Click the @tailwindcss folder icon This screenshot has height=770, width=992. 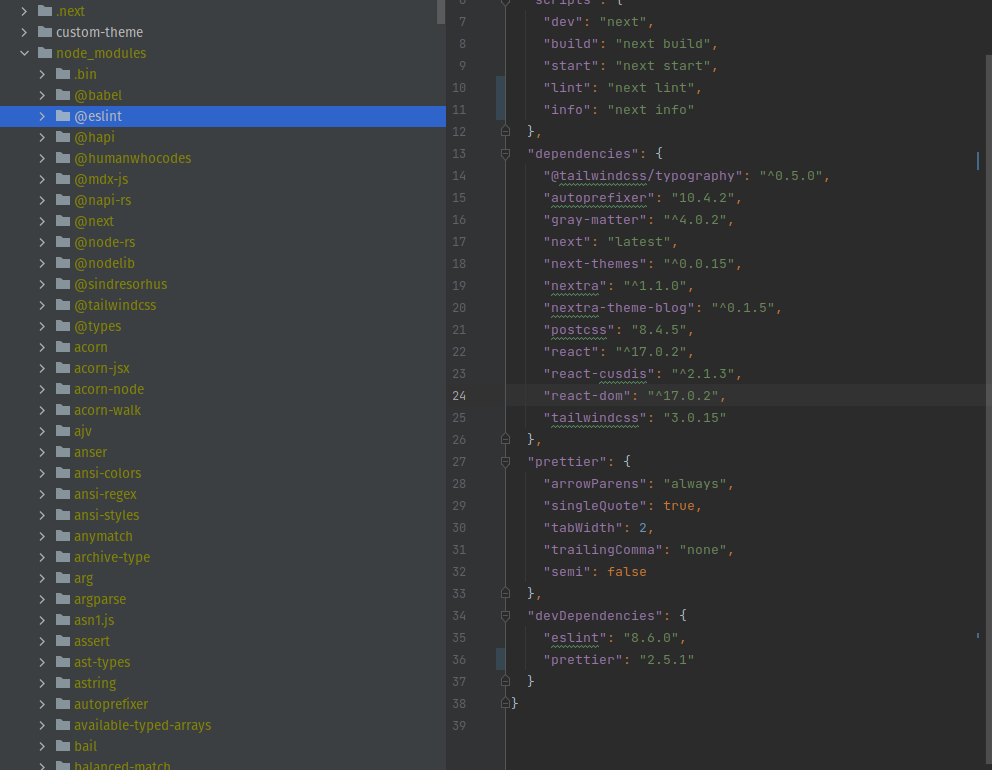[62, 305]
